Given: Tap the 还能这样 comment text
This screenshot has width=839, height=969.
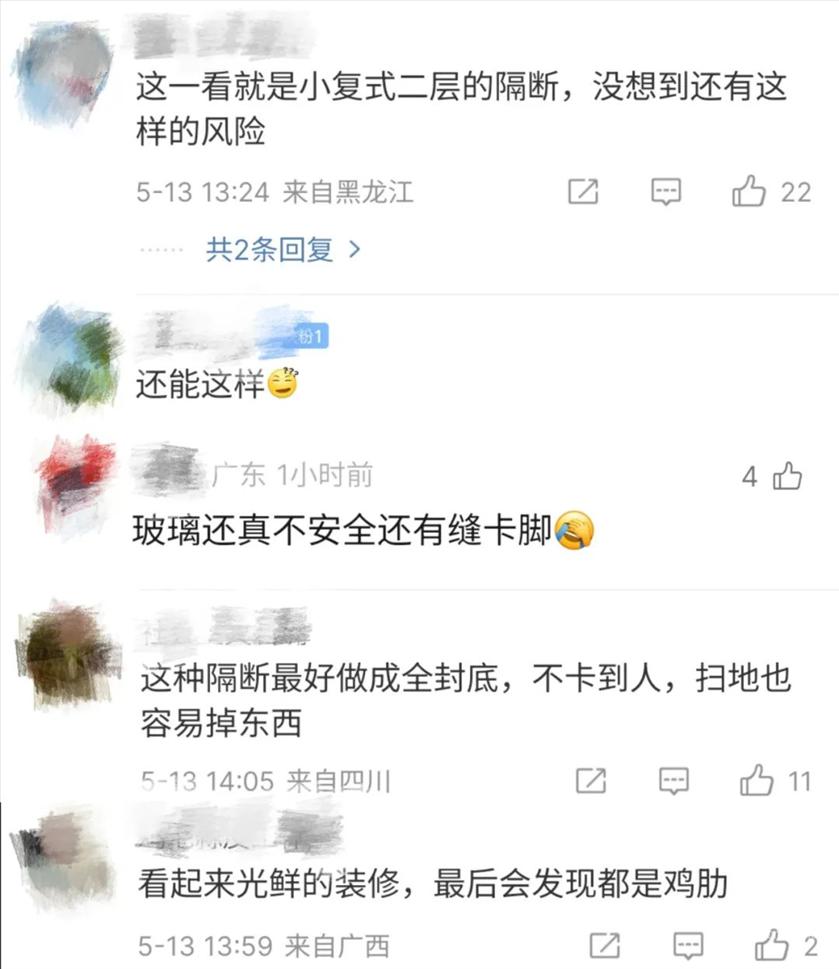Looking at the screenshot, I should point(200,384).
